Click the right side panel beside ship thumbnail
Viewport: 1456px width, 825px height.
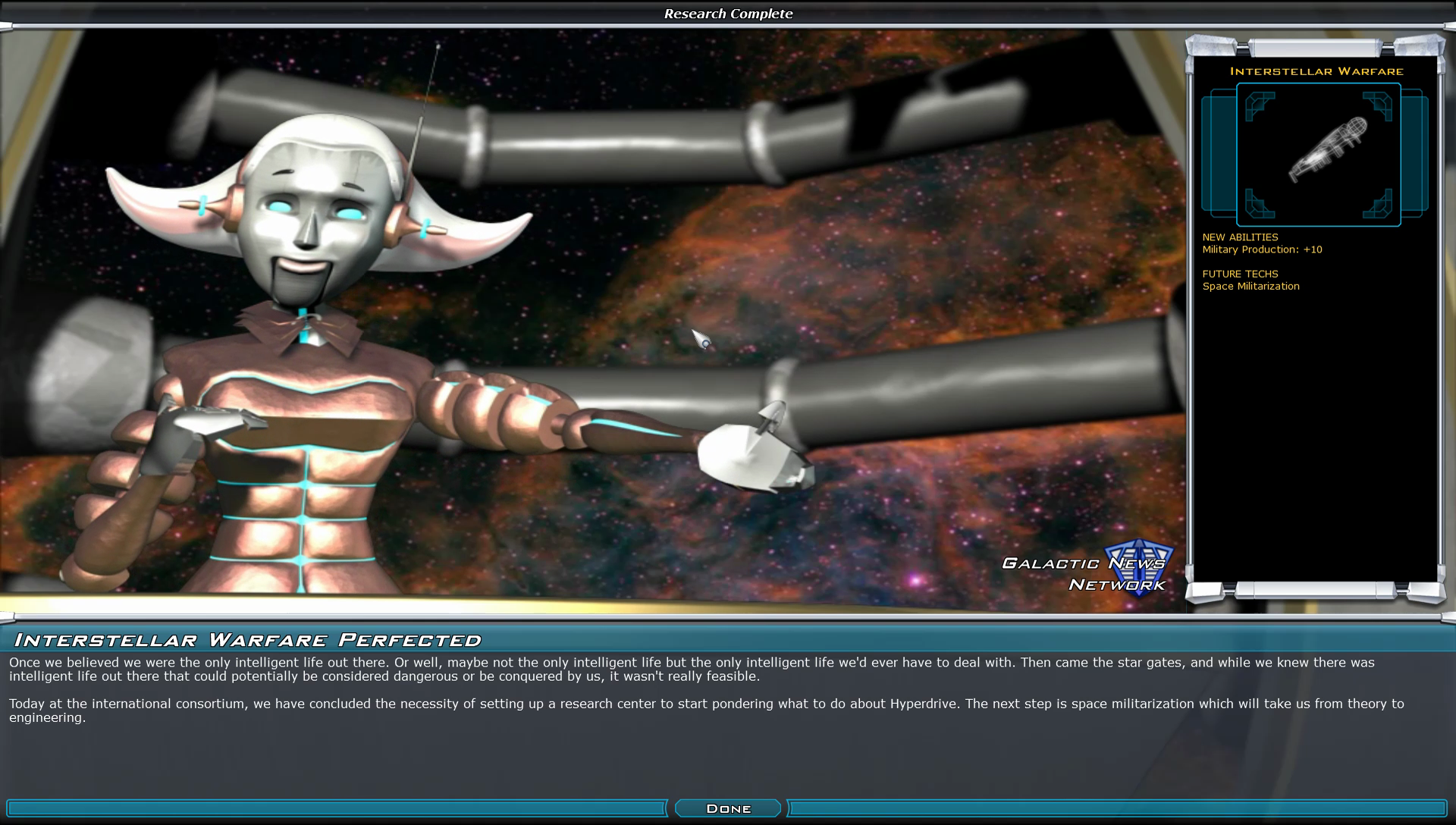click(1414, 154)
